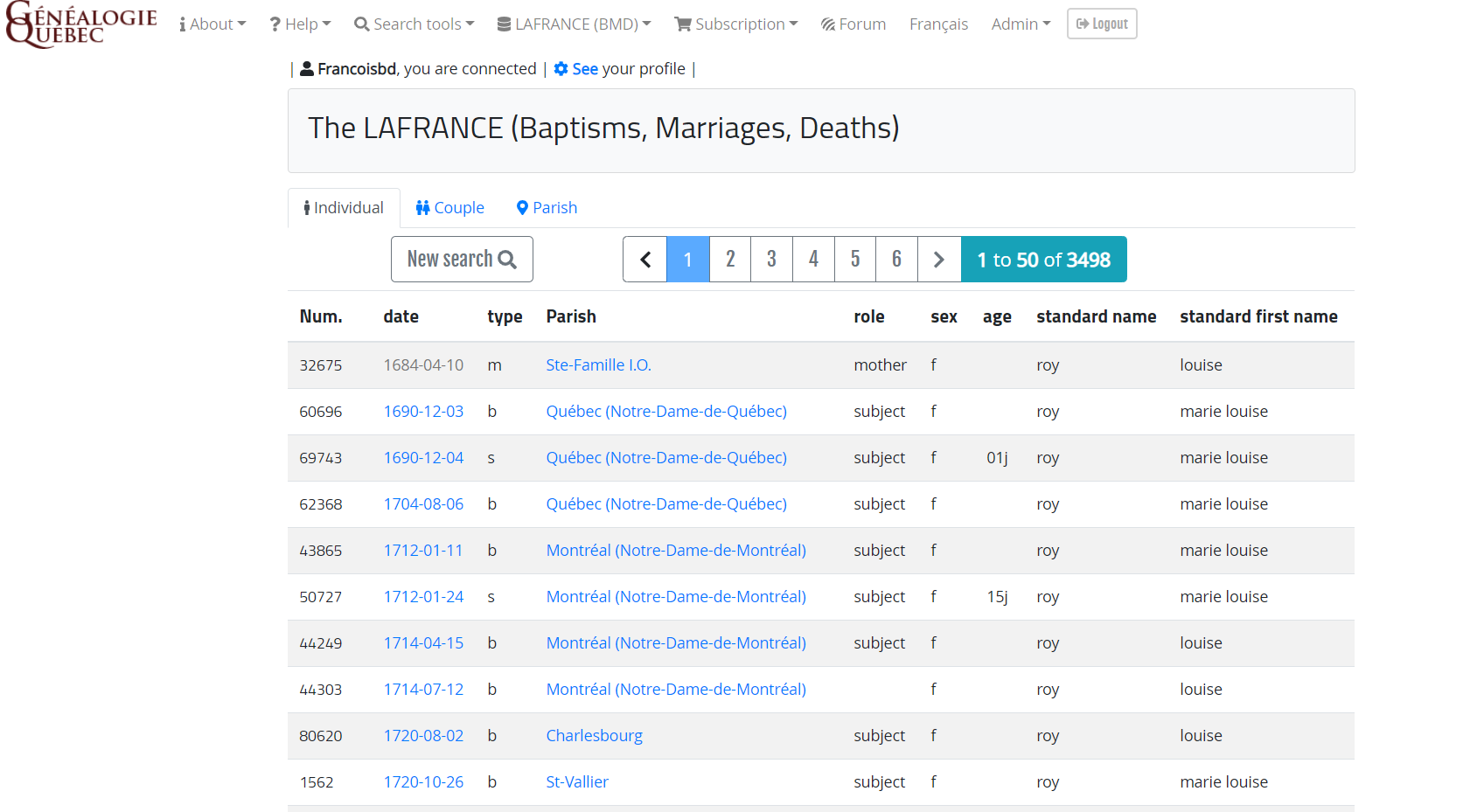
Task: Click the 1684-04-10 date cell
Action: click(x=423, y=365)
